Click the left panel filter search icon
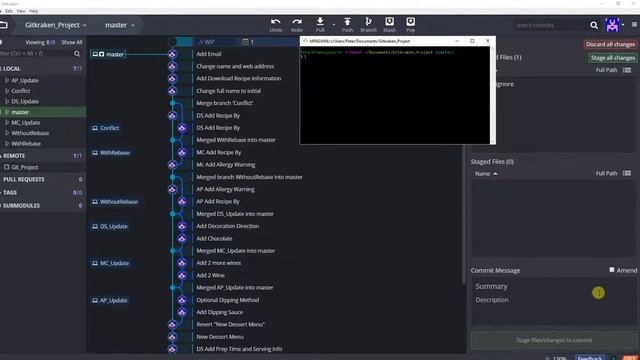 point(77,53)
